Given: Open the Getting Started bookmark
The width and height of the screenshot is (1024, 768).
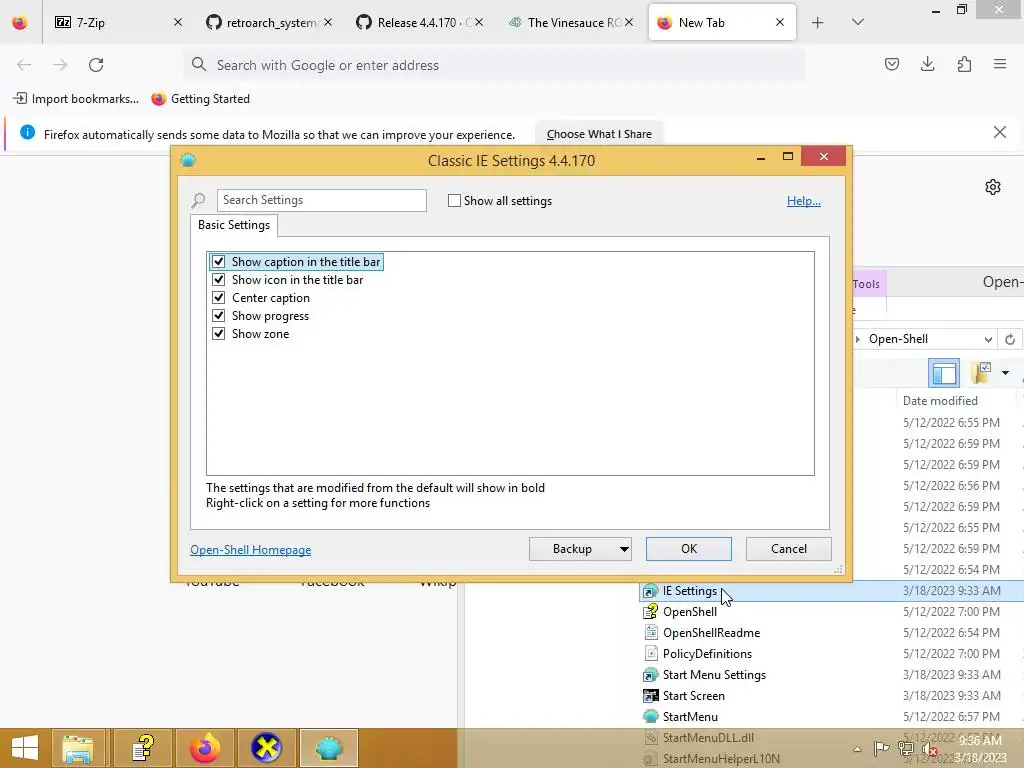Looking at the screenshot, I should tap(200, 99).
